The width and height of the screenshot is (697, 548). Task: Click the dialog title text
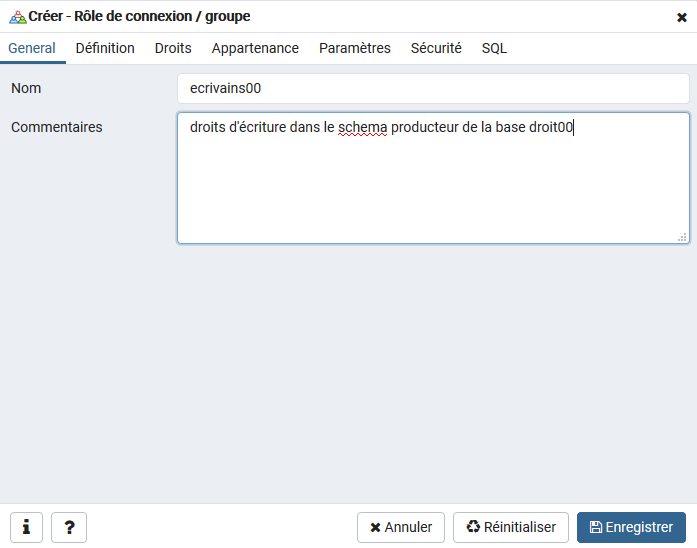coord(139,17)
